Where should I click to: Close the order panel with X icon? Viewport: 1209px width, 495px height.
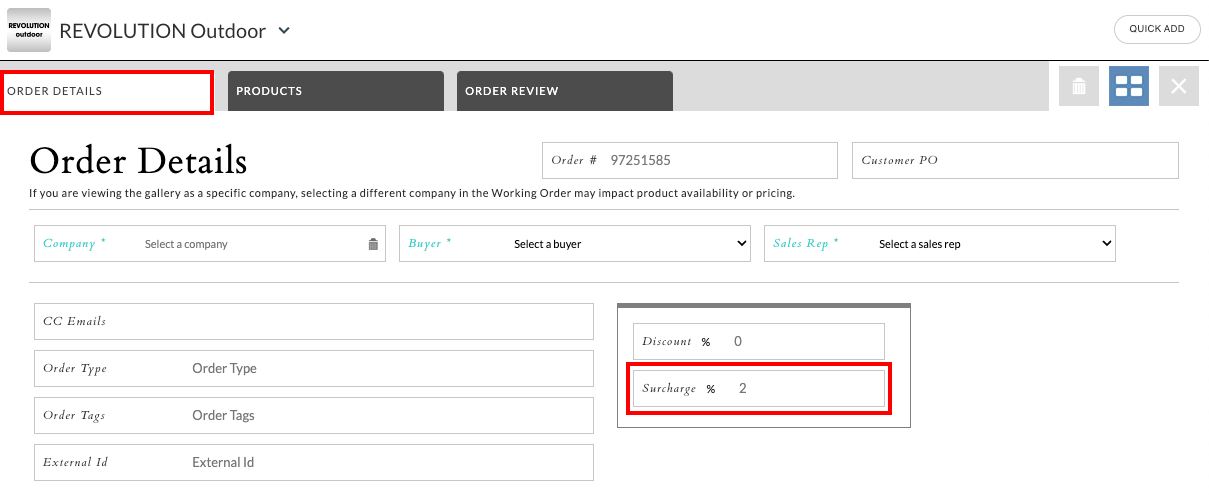[x=1179, y=86]
